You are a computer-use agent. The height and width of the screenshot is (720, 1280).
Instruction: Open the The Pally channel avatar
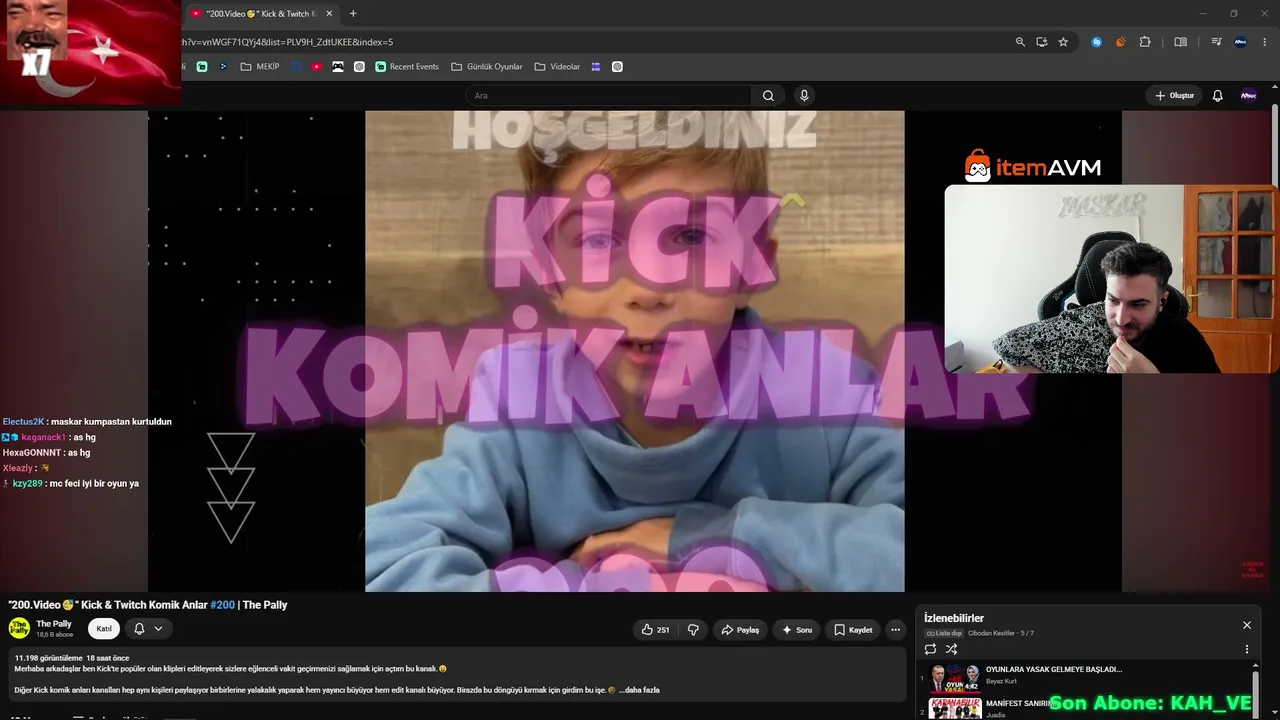click(x=19, y=628)
